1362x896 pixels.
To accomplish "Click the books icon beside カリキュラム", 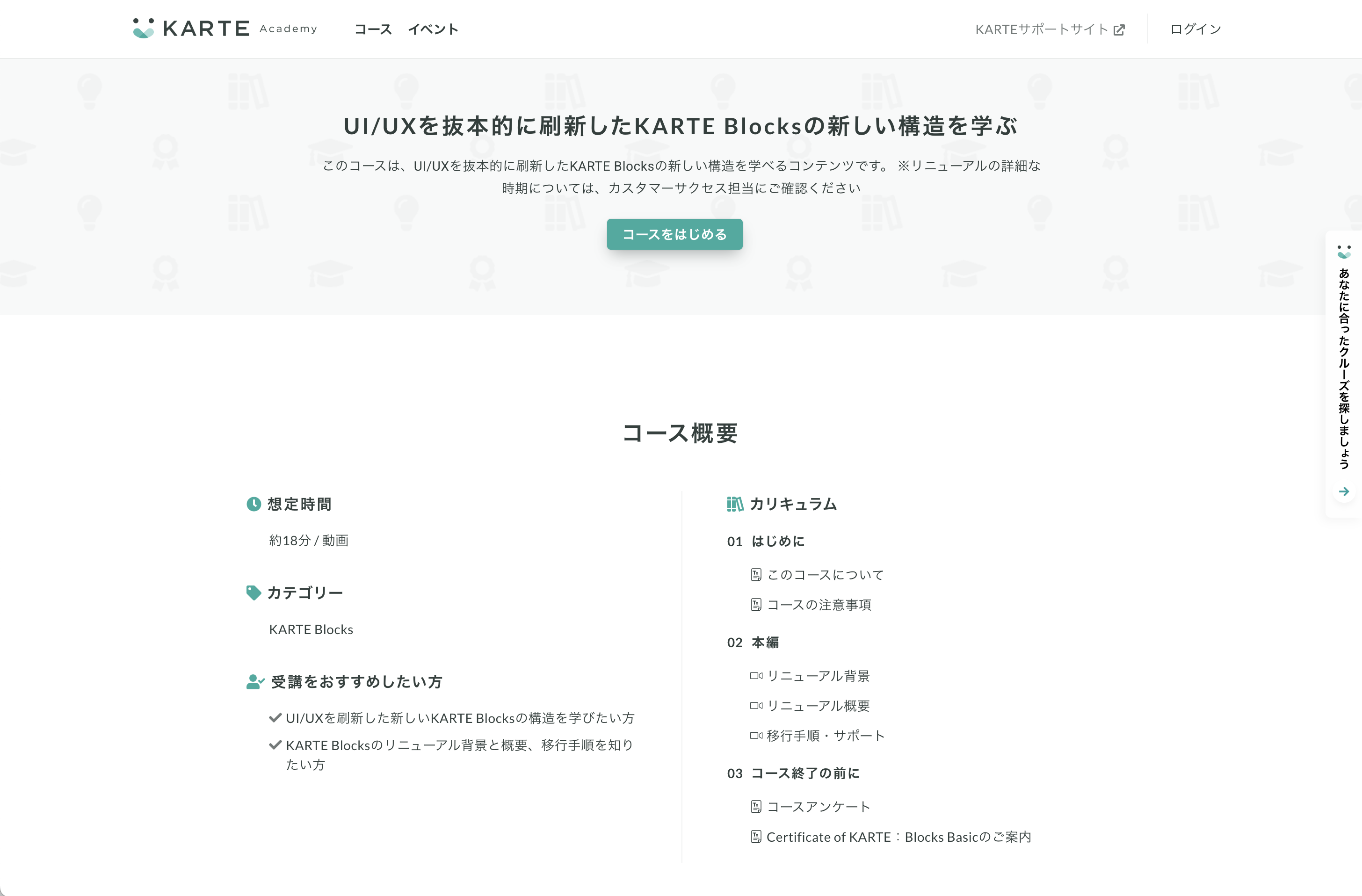I will pos(735,504).
